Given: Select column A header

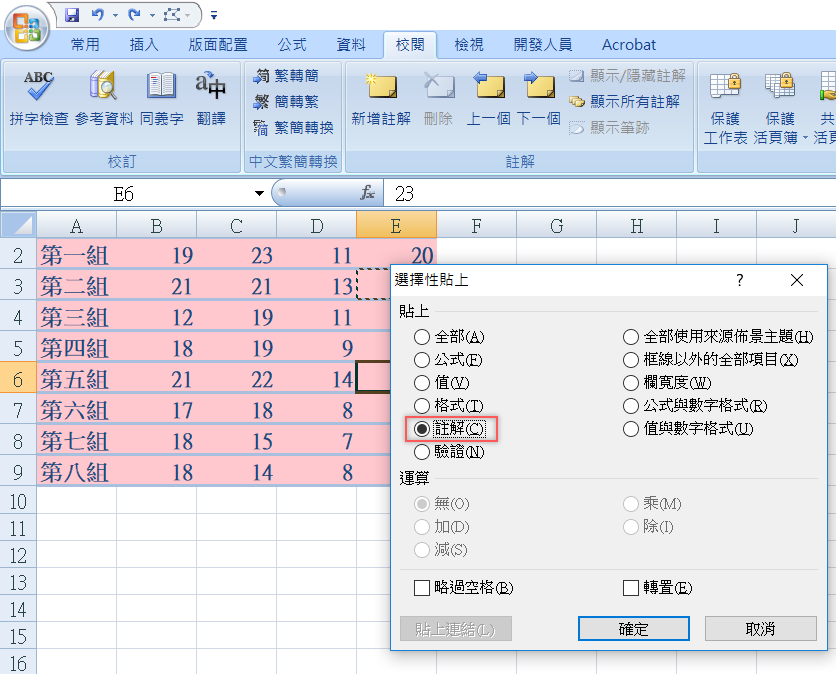Looking at the screenshot, I should click(76, 226).
